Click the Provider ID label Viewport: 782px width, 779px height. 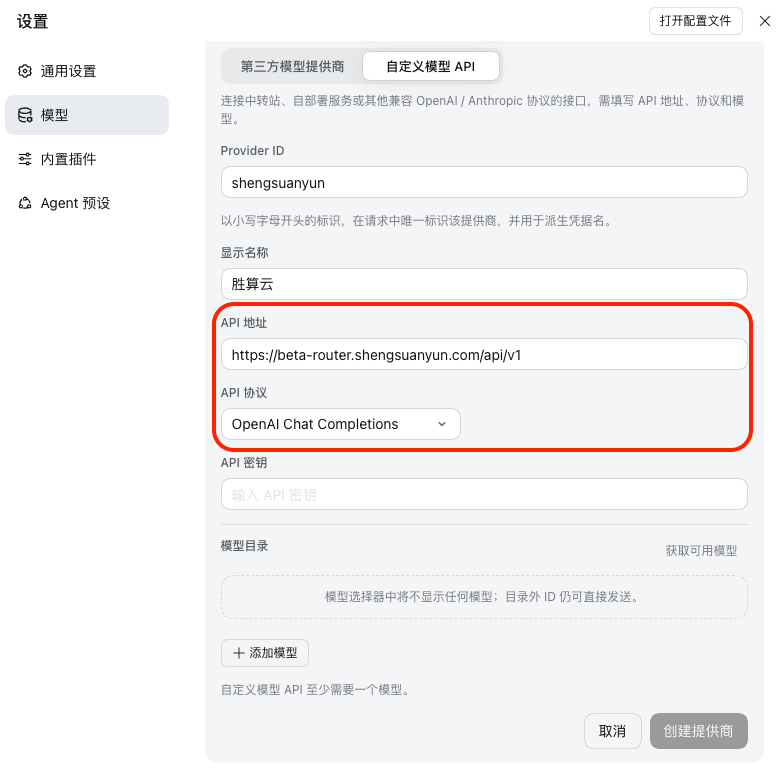click(252, 151)
